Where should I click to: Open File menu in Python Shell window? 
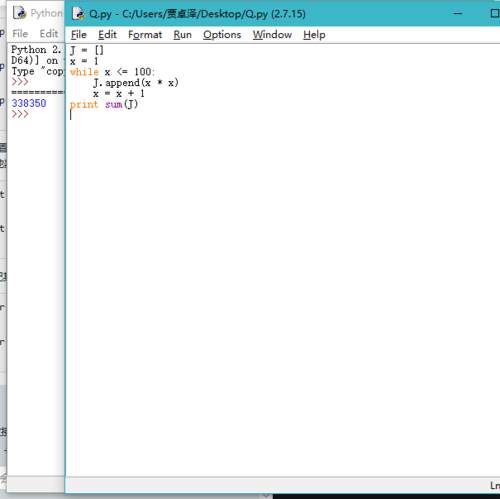click(x=20, y=34)
